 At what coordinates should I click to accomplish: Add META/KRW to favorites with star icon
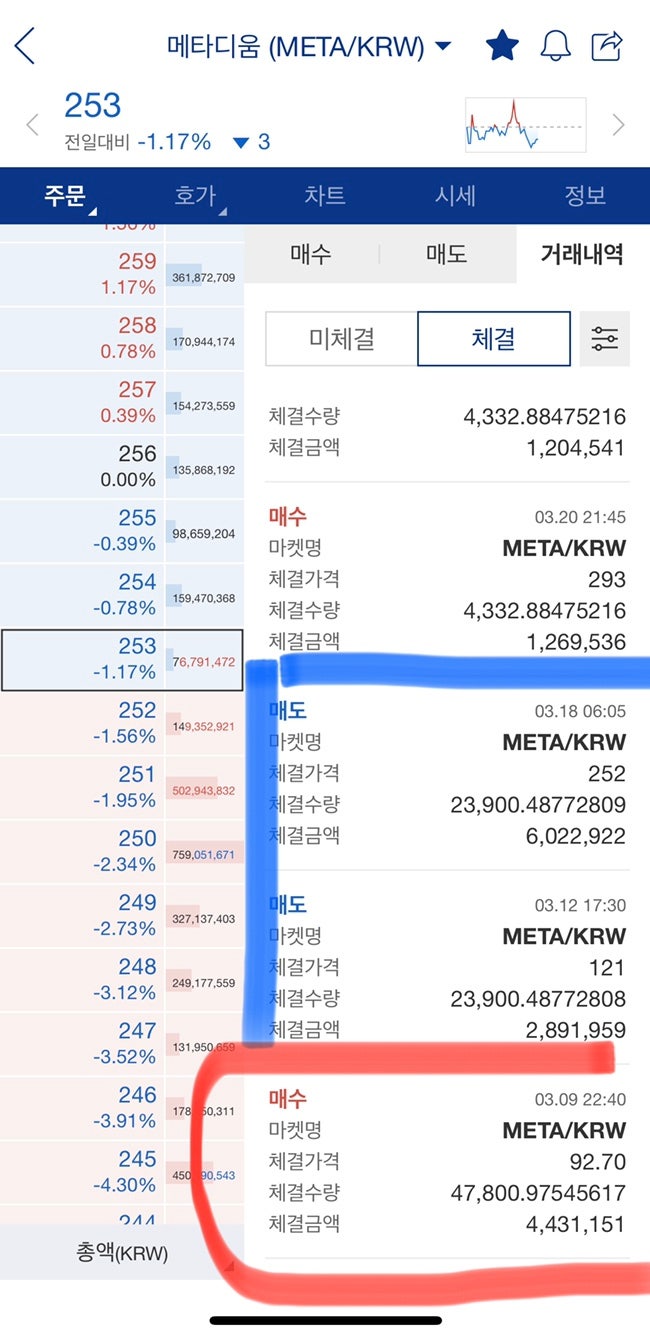point(503,44)
